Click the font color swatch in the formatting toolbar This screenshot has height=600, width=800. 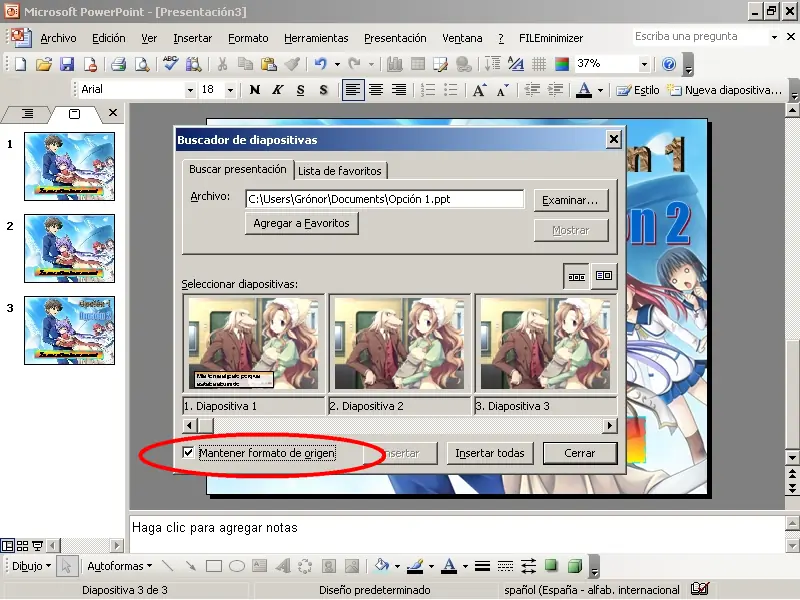click(x=584, y=90)
